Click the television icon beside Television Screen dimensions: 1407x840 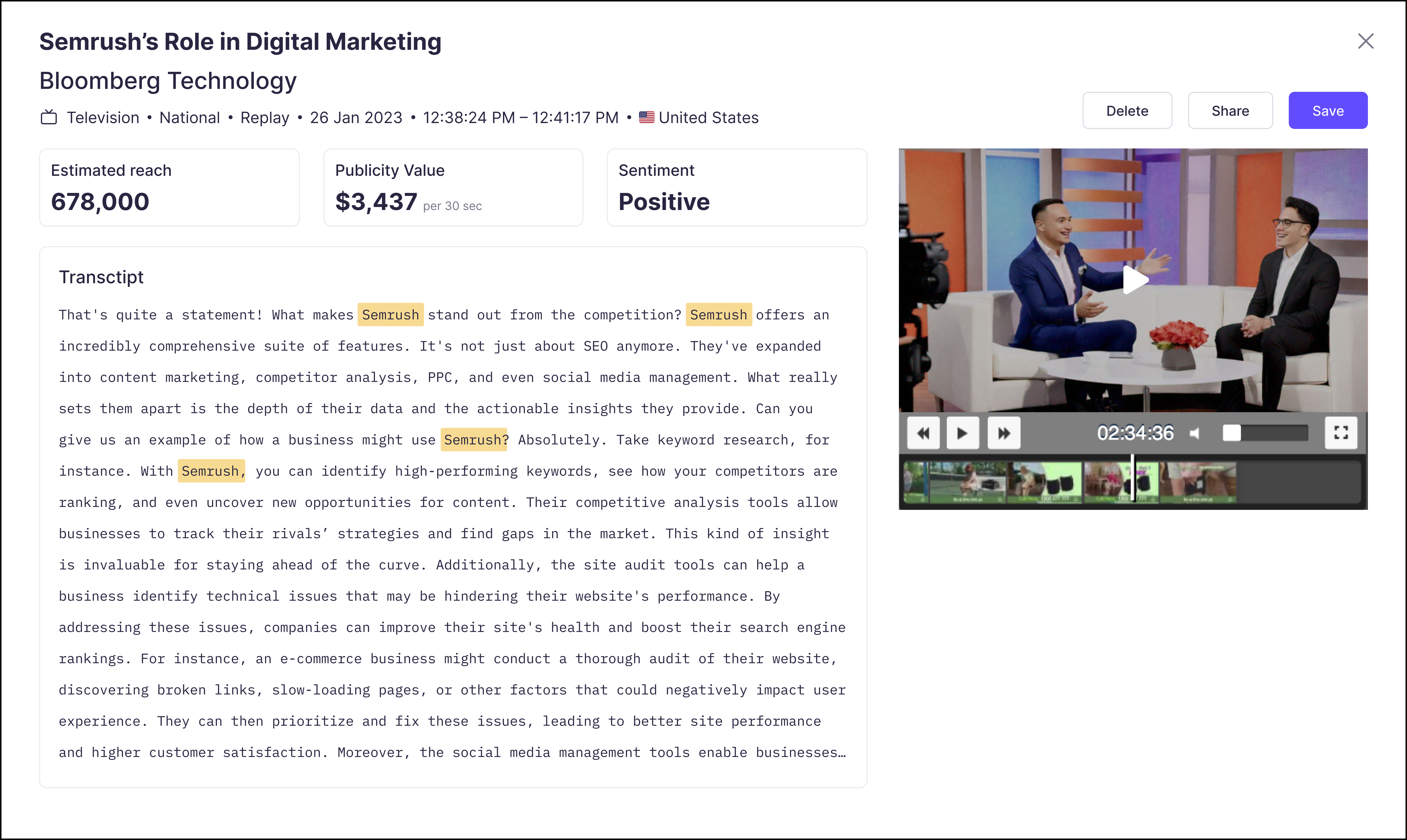point(49,118)
